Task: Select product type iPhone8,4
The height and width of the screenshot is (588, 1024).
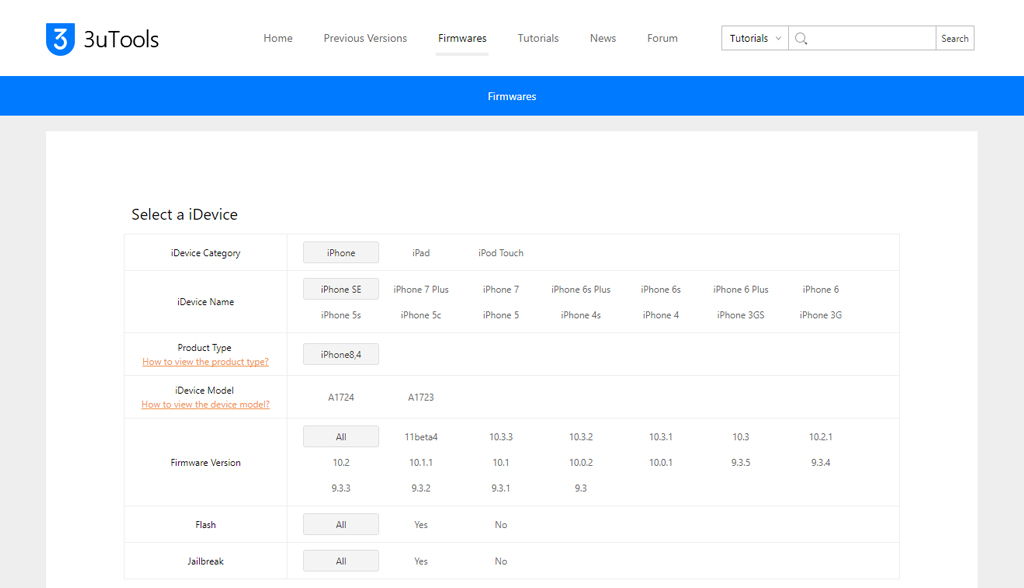Action: click(x=341, y=354)
